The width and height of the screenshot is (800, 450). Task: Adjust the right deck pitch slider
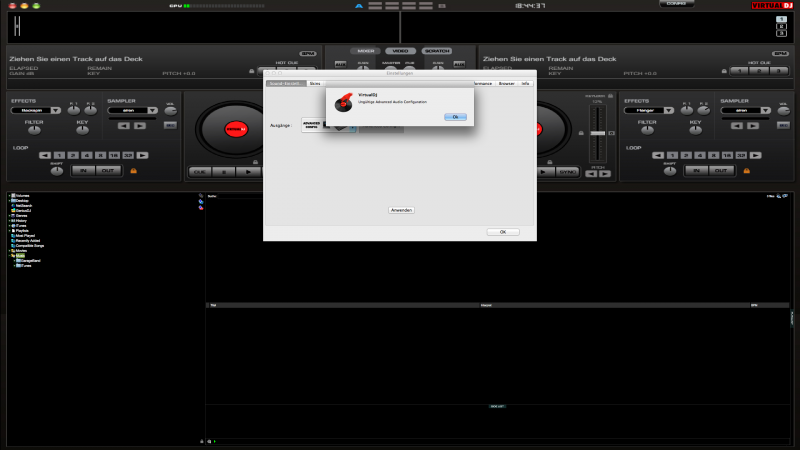(x=597, y=133)
